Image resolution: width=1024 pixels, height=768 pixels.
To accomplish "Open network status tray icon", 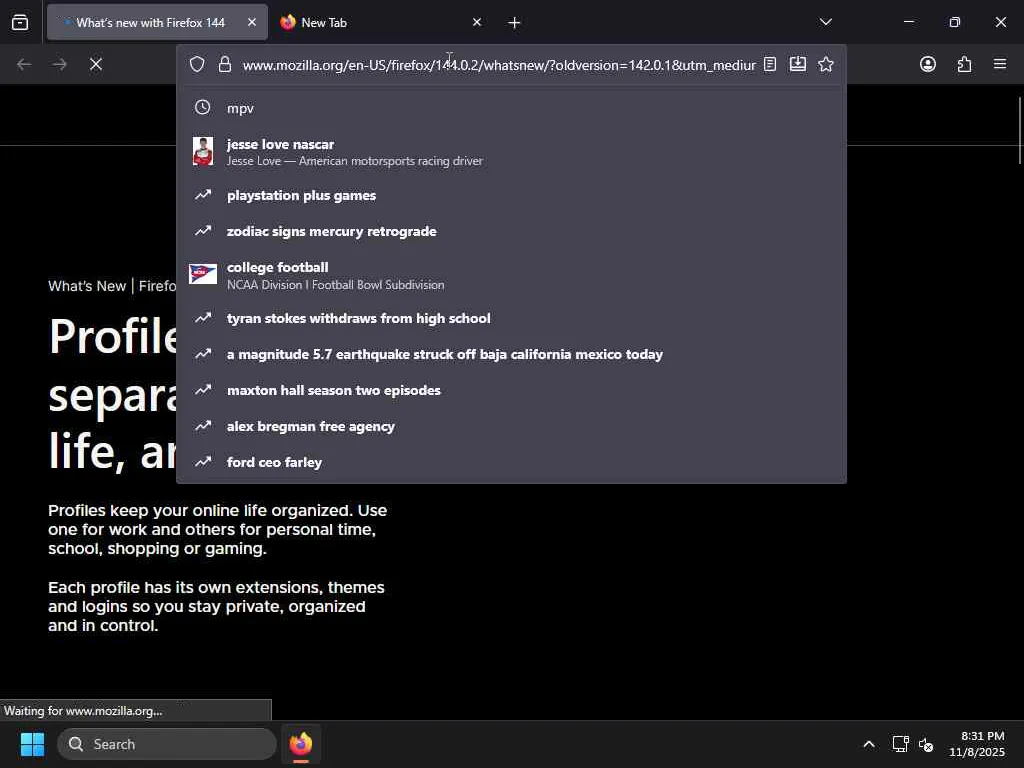I will tap(900, 744).
